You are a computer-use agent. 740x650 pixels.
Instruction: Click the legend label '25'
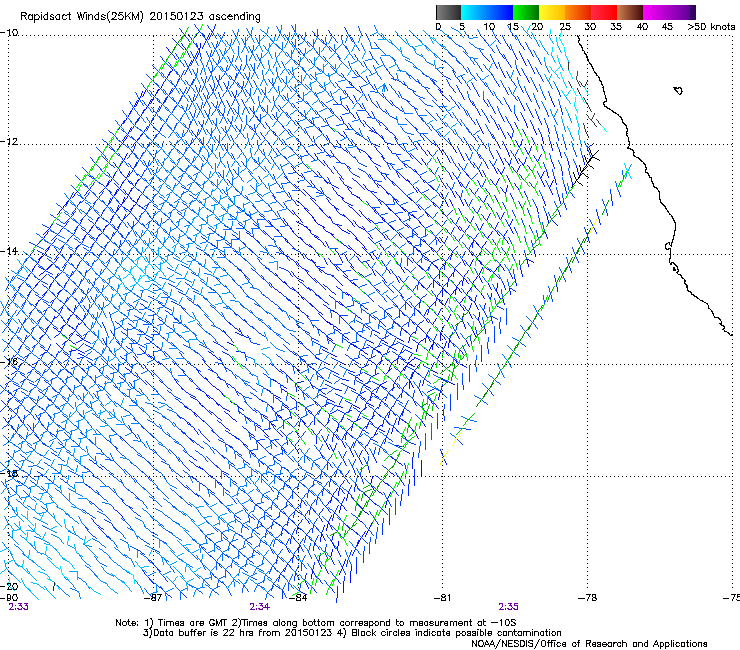565,26
